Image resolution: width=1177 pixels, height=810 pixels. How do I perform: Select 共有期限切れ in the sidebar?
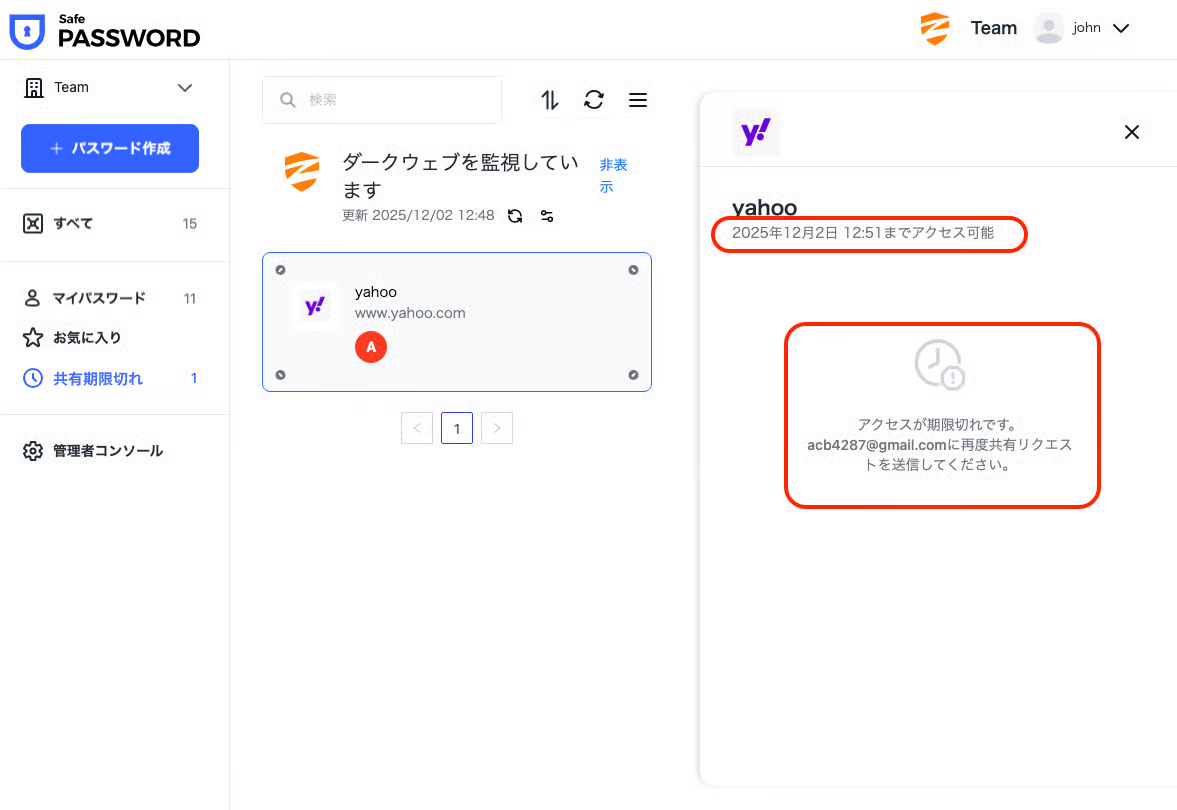tap(97, 378)
